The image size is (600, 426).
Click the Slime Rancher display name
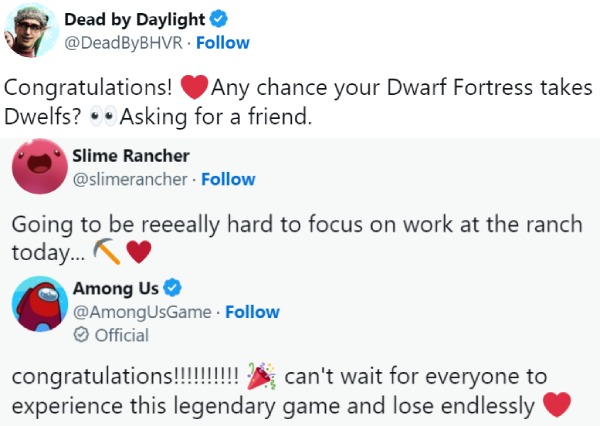(131, 156)
